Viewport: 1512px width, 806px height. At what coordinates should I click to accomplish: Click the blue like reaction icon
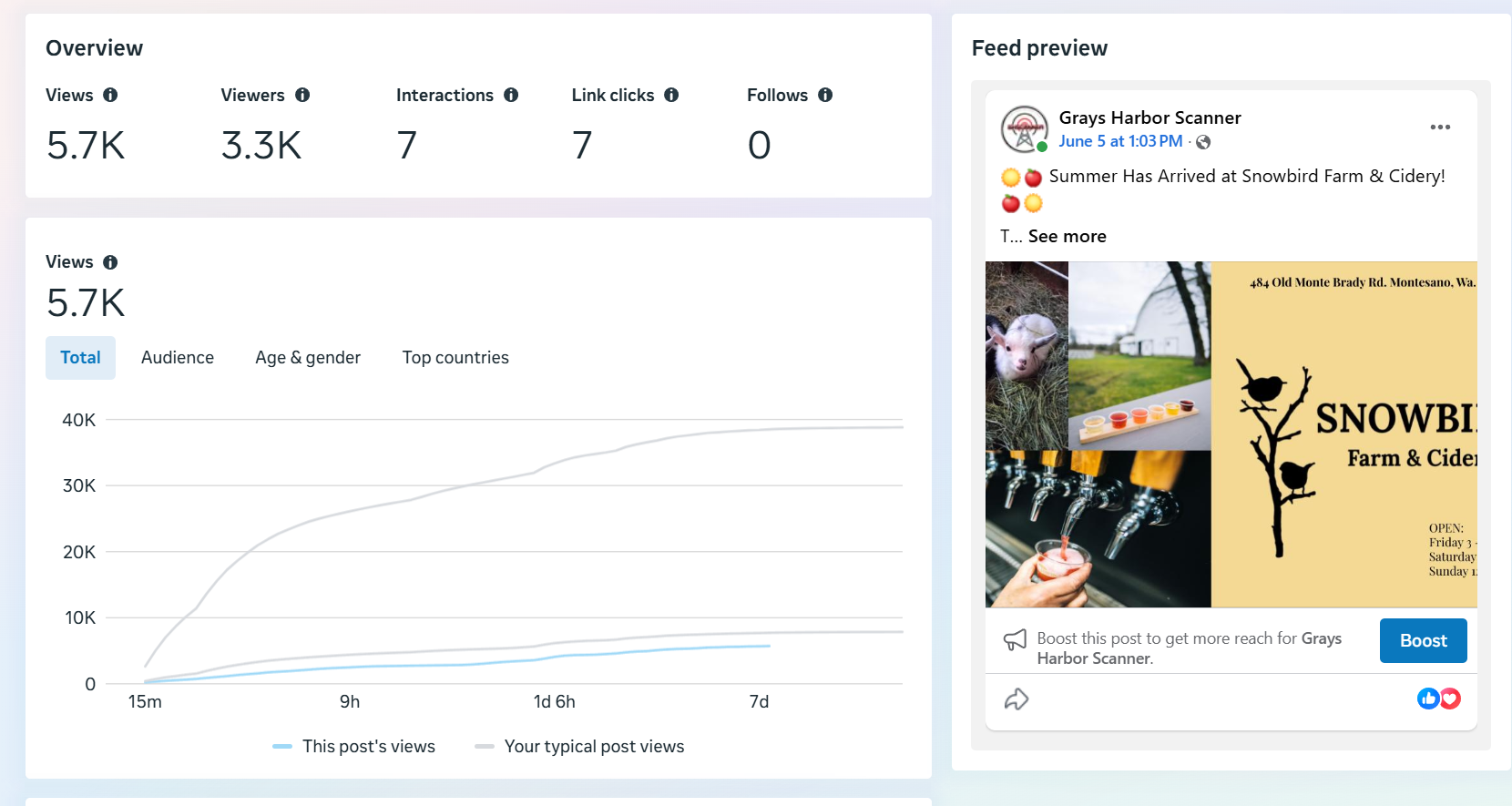pos(1428,699)
